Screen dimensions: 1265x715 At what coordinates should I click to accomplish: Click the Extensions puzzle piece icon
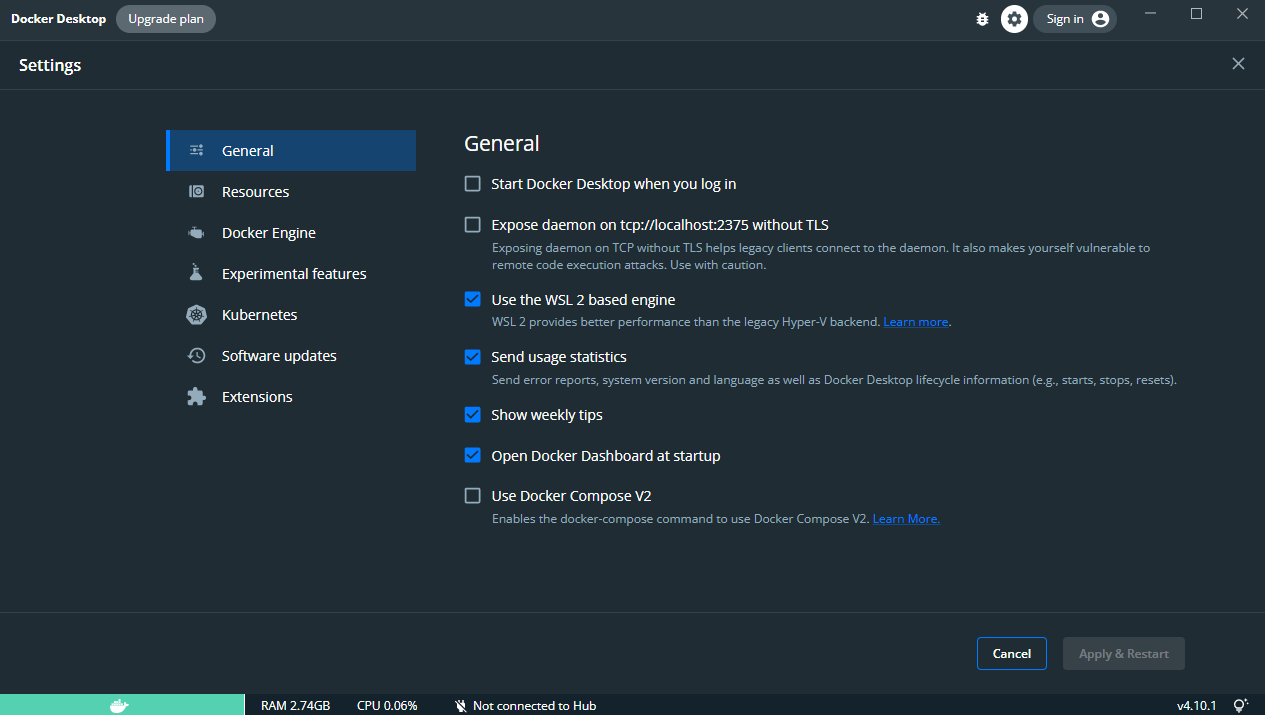196,397
